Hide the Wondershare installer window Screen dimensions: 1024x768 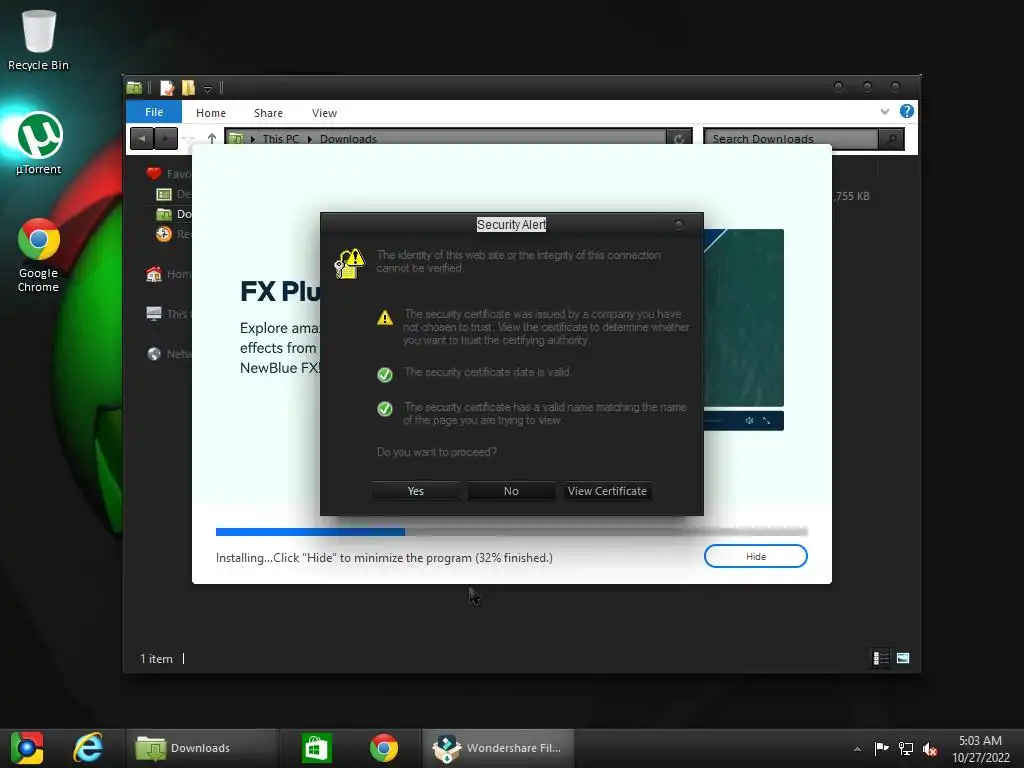coord(756,556)
